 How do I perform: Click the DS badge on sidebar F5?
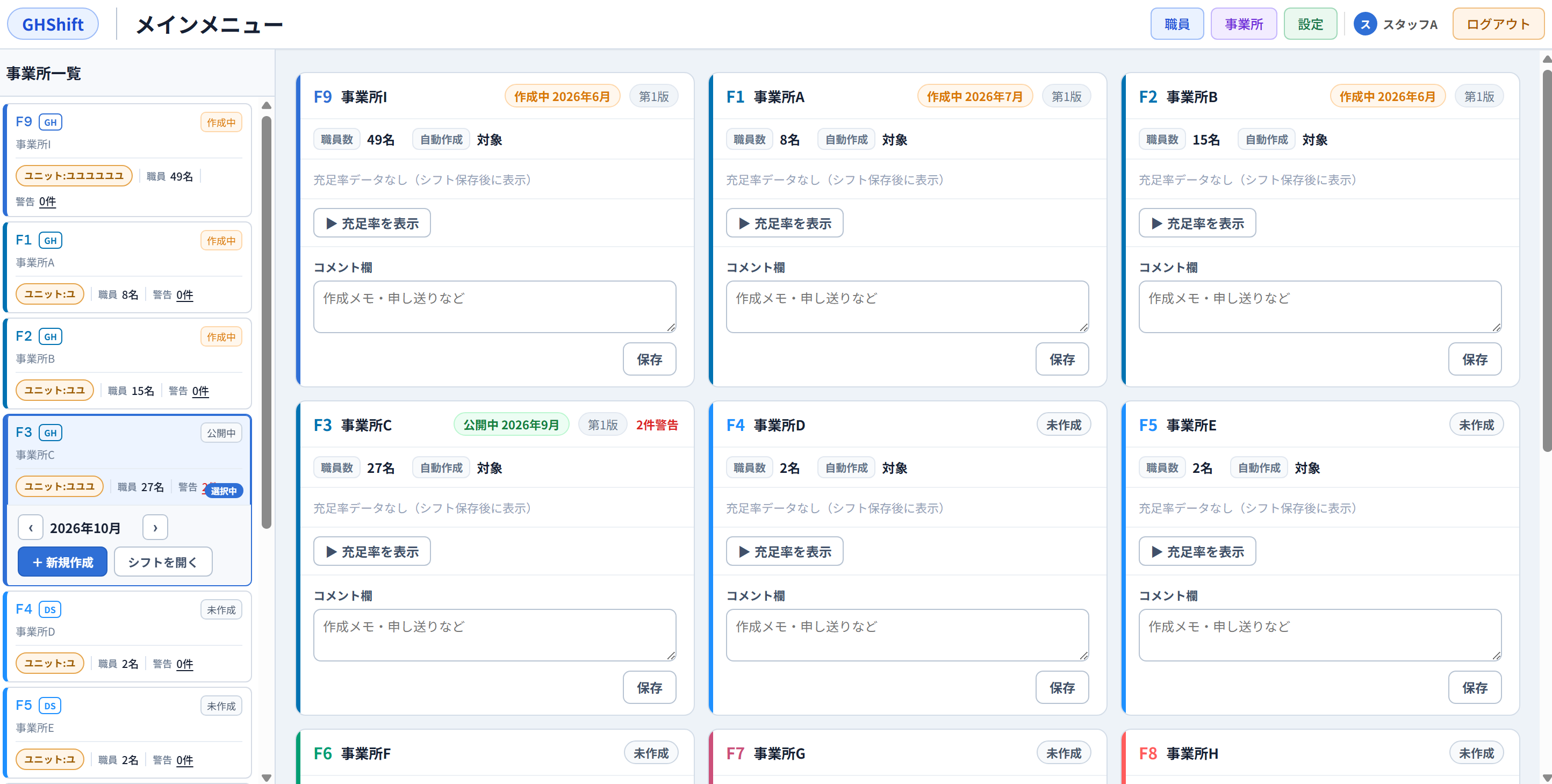[50, 706]
